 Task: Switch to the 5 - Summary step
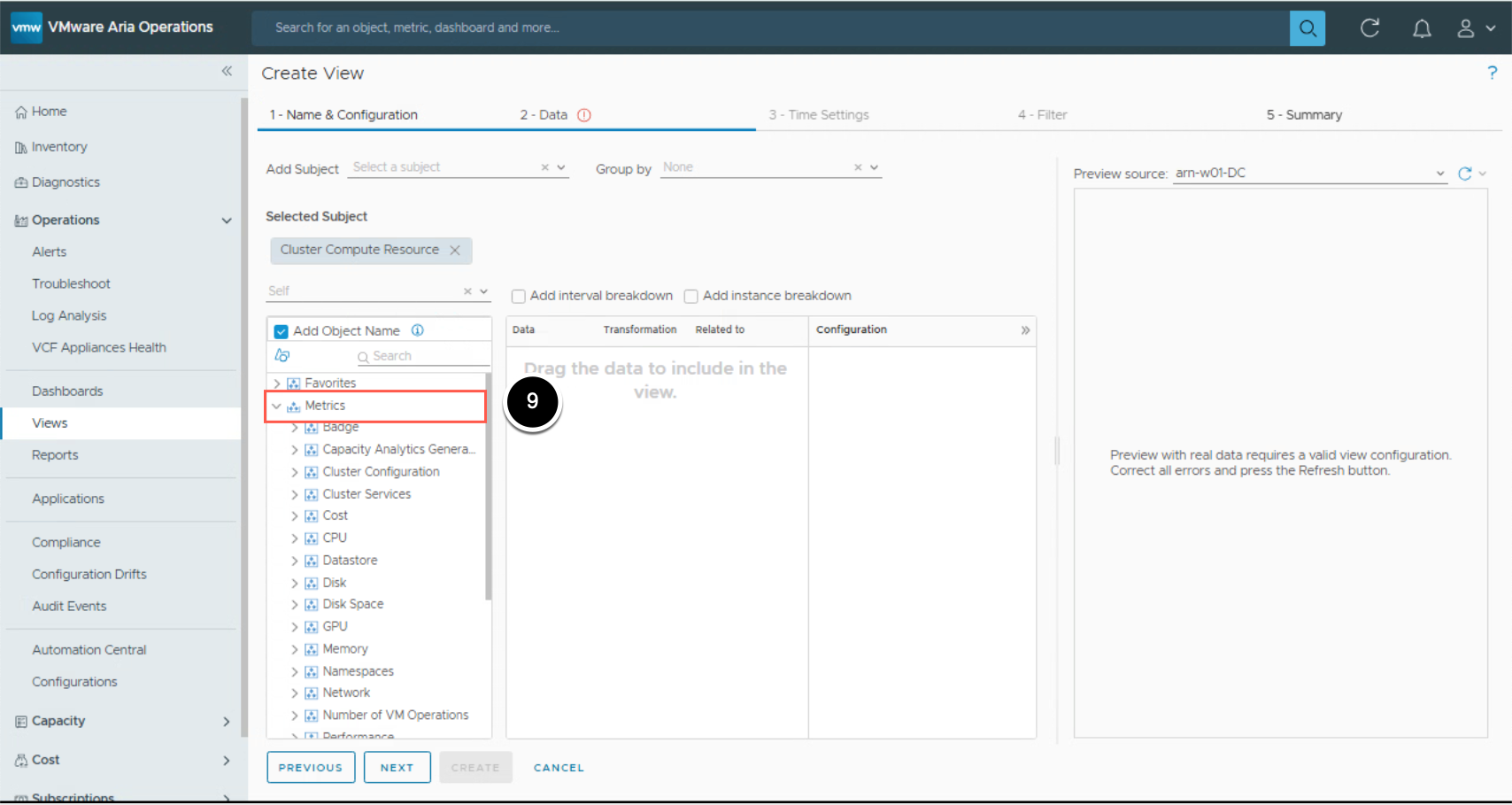tap(1303, 115)
